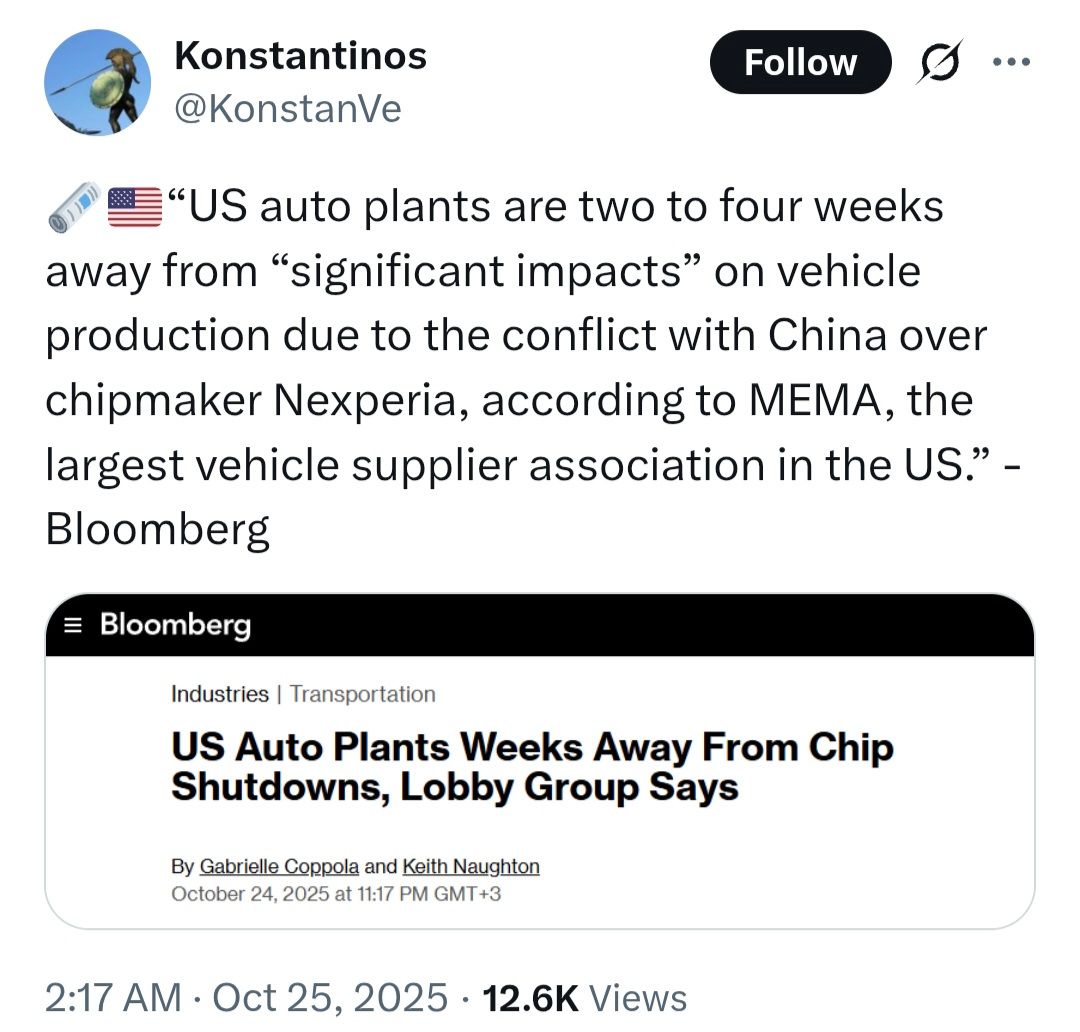Open the US Auto Plants headline
This screenshot has height=1032, width=1080.
tap(532, 767)
